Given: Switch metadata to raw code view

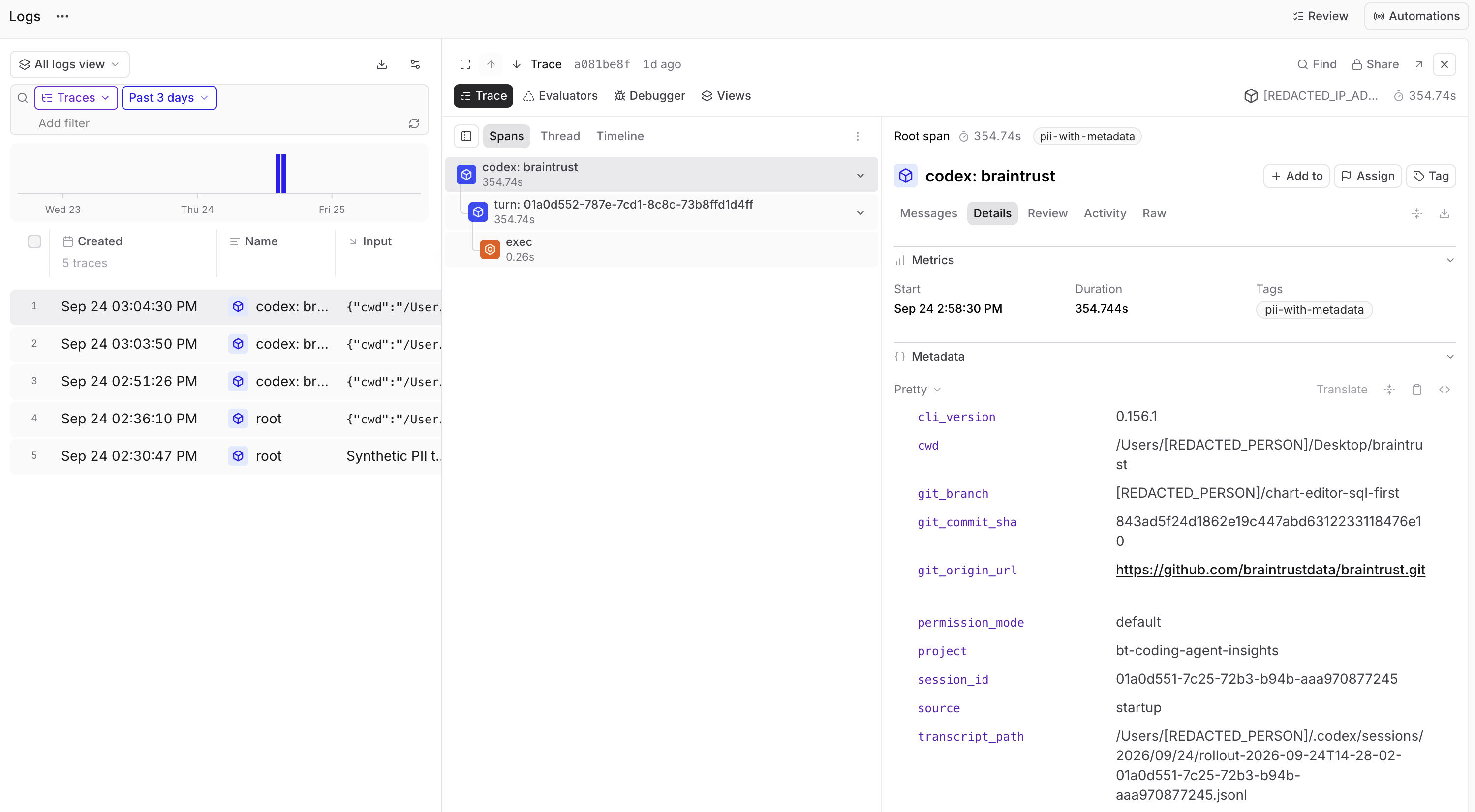Looking at the screenshot, I should [x=1444, y=390].
